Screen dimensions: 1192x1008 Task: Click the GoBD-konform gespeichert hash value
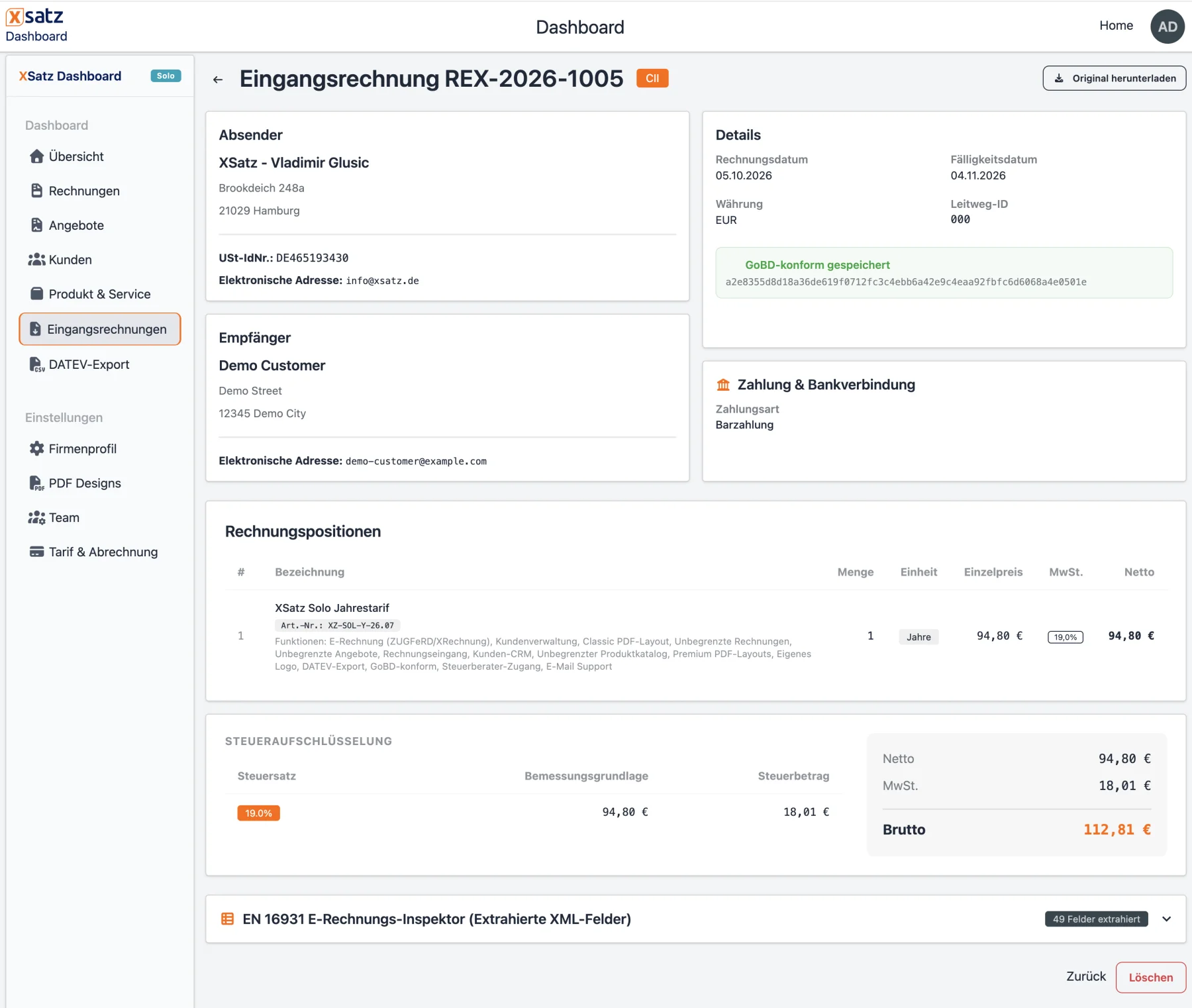tap(906, 282)
